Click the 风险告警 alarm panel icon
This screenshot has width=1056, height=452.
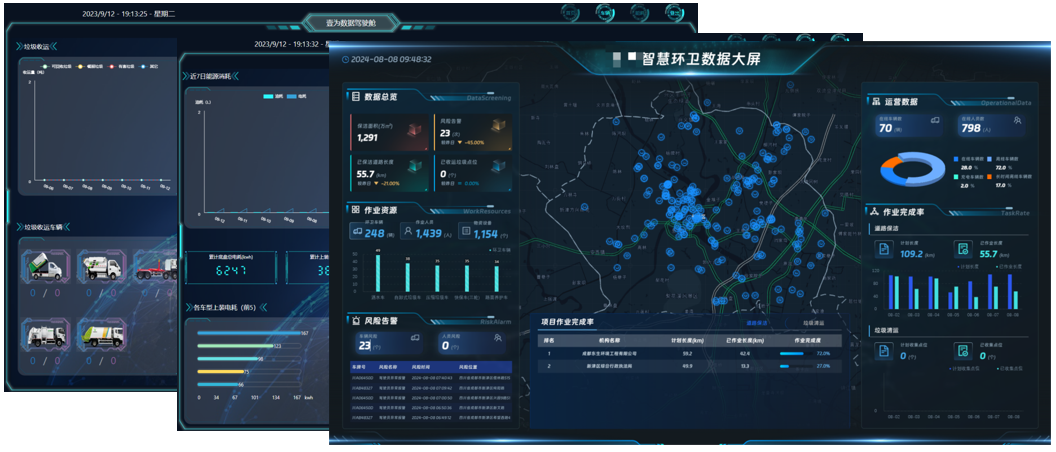(355, 320)
